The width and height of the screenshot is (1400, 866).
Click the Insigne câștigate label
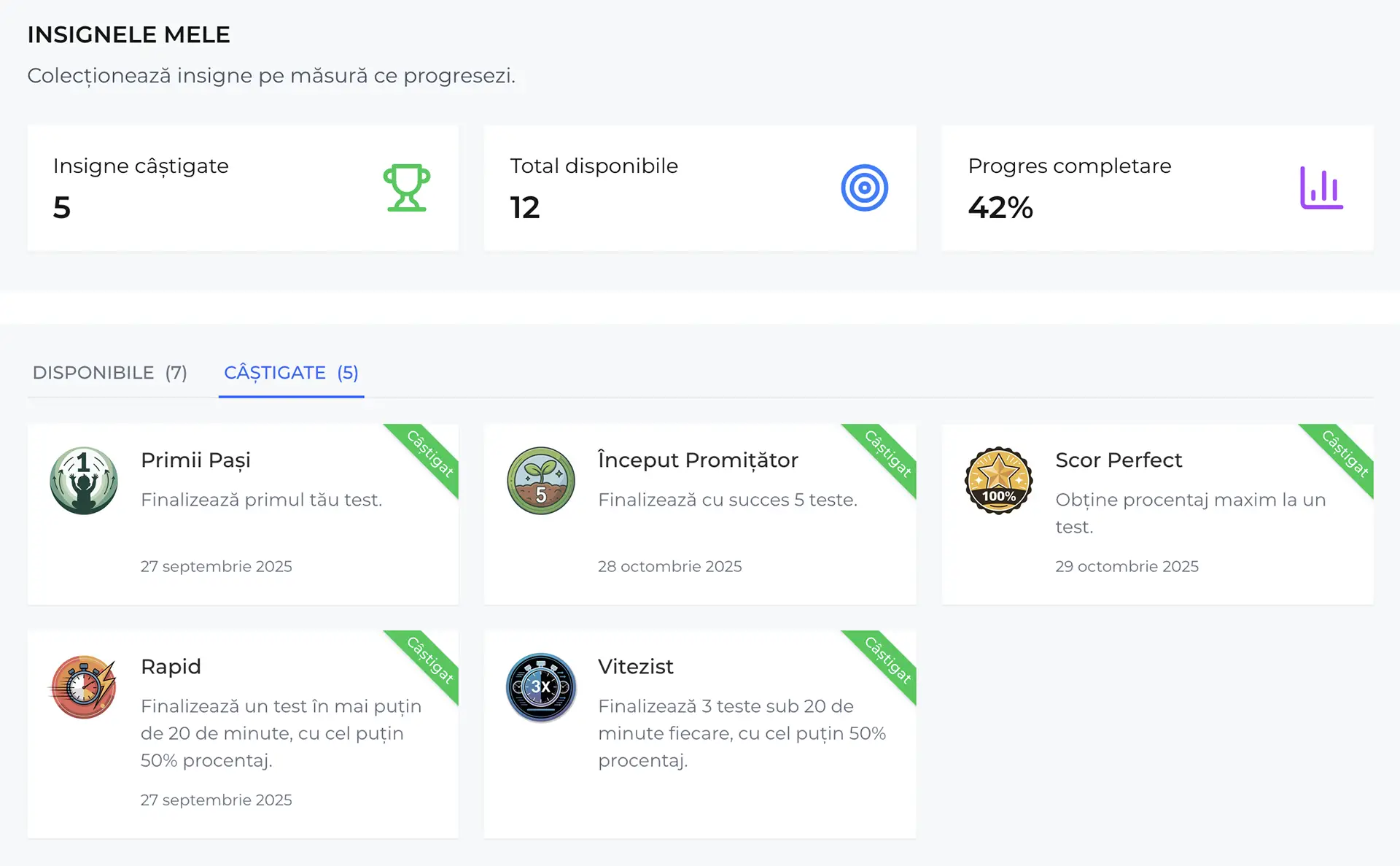click(x=141, y=166)
